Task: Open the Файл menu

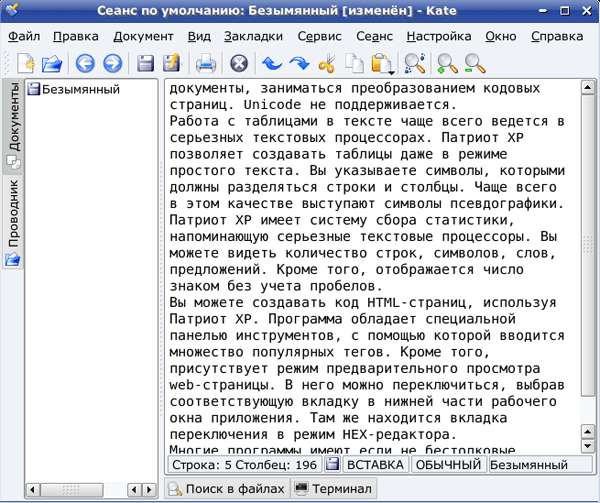Action: point(24,36)
